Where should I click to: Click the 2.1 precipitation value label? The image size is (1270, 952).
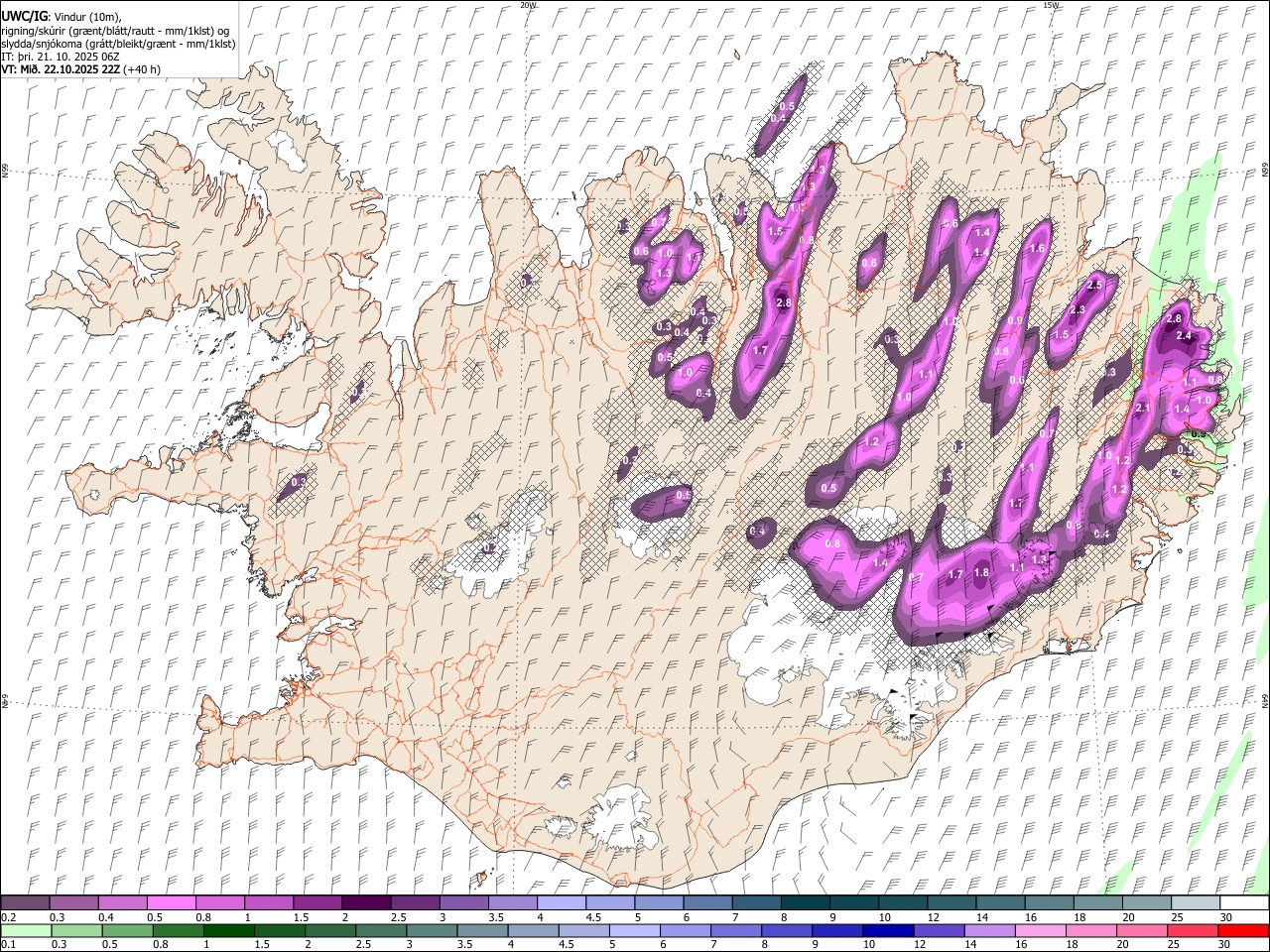1142,408
